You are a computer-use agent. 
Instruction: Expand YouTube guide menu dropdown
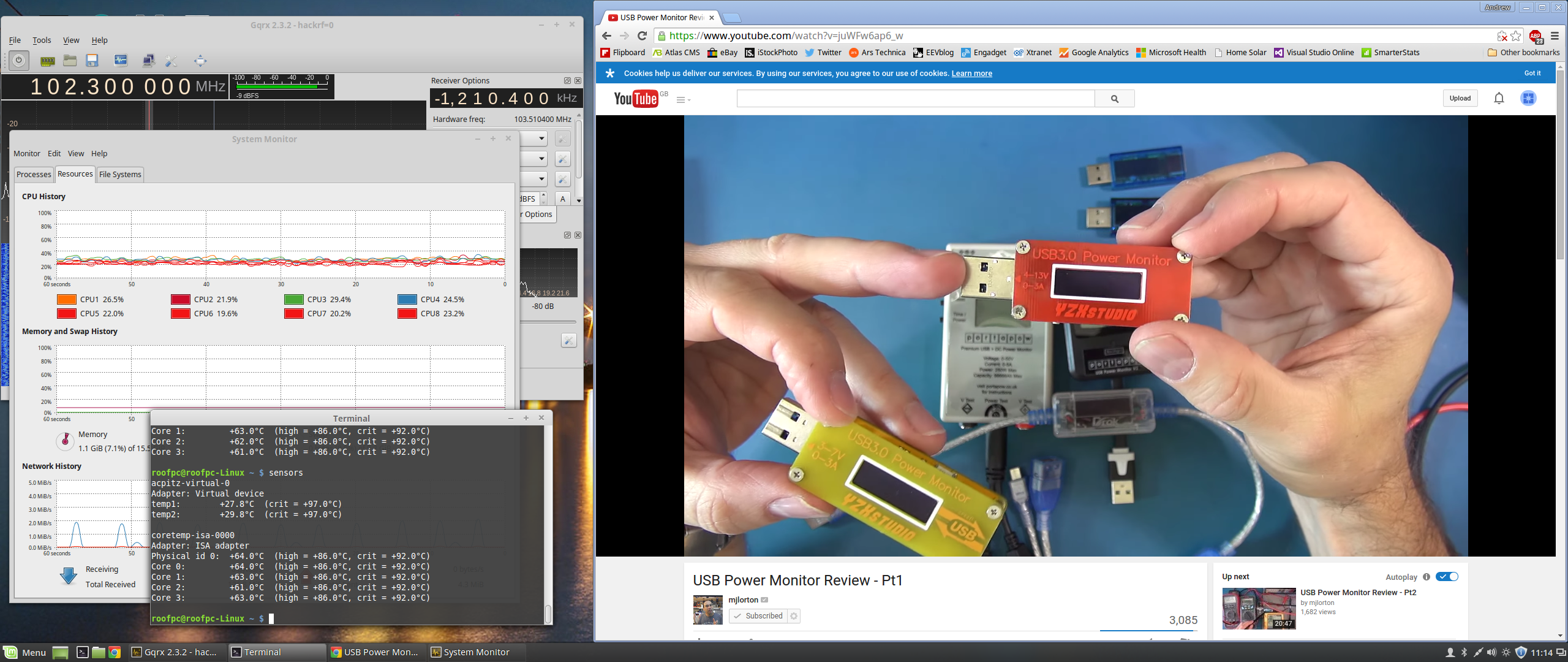(683, 100)
